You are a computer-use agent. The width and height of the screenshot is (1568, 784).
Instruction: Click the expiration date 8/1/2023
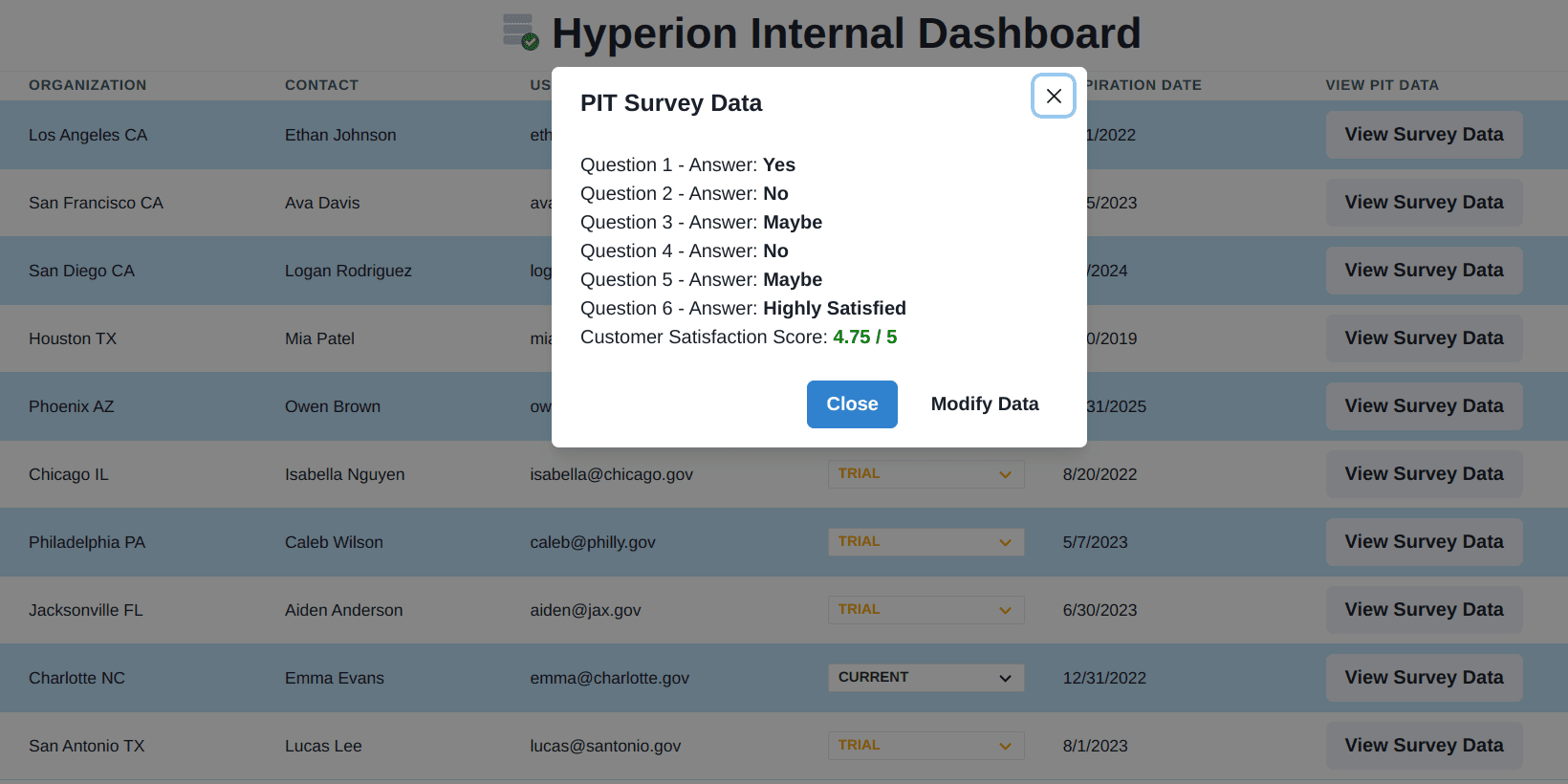[1095, 746]
